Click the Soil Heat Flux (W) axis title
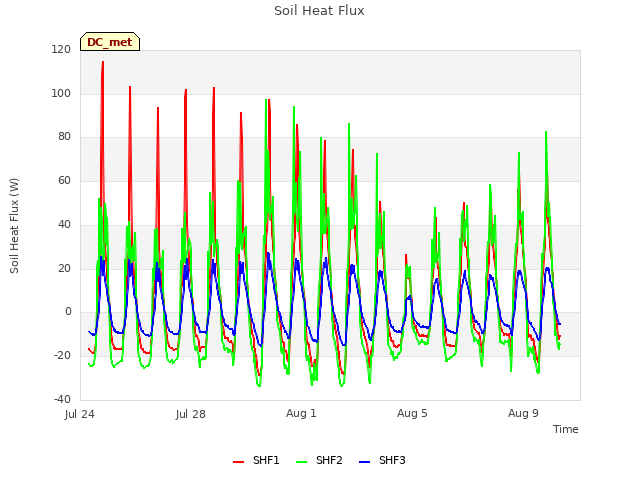640x480 pixels. click(14, 226)
